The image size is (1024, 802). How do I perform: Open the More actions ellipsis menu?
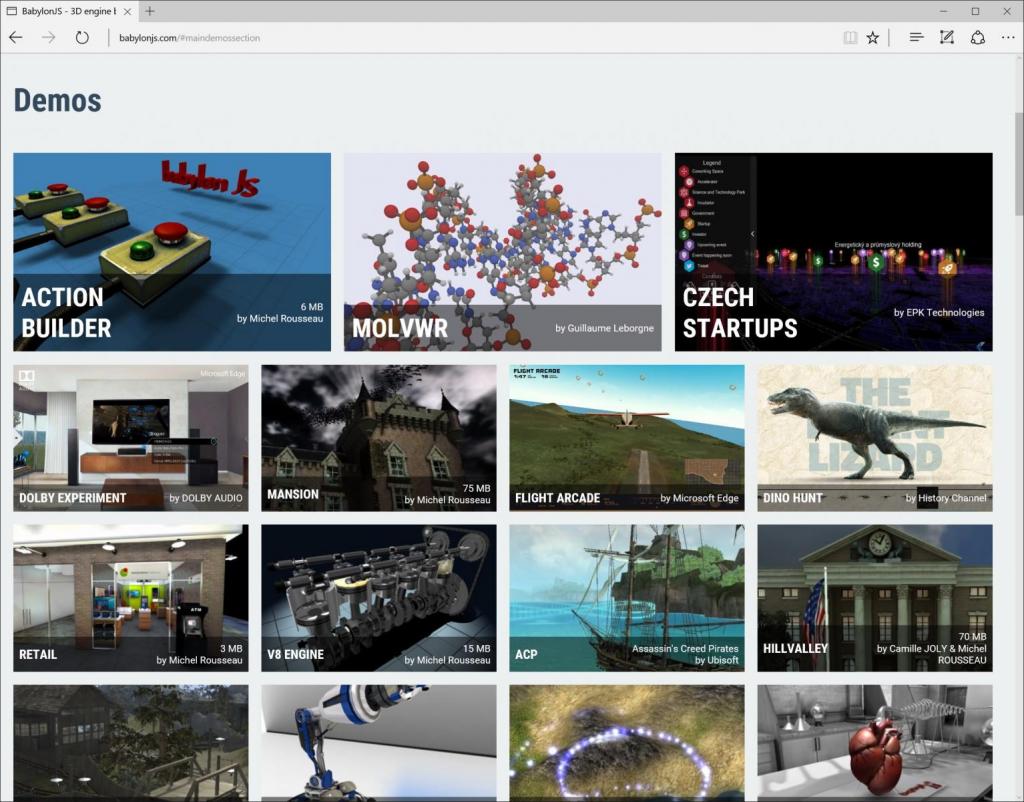[x=1007, y=37]
